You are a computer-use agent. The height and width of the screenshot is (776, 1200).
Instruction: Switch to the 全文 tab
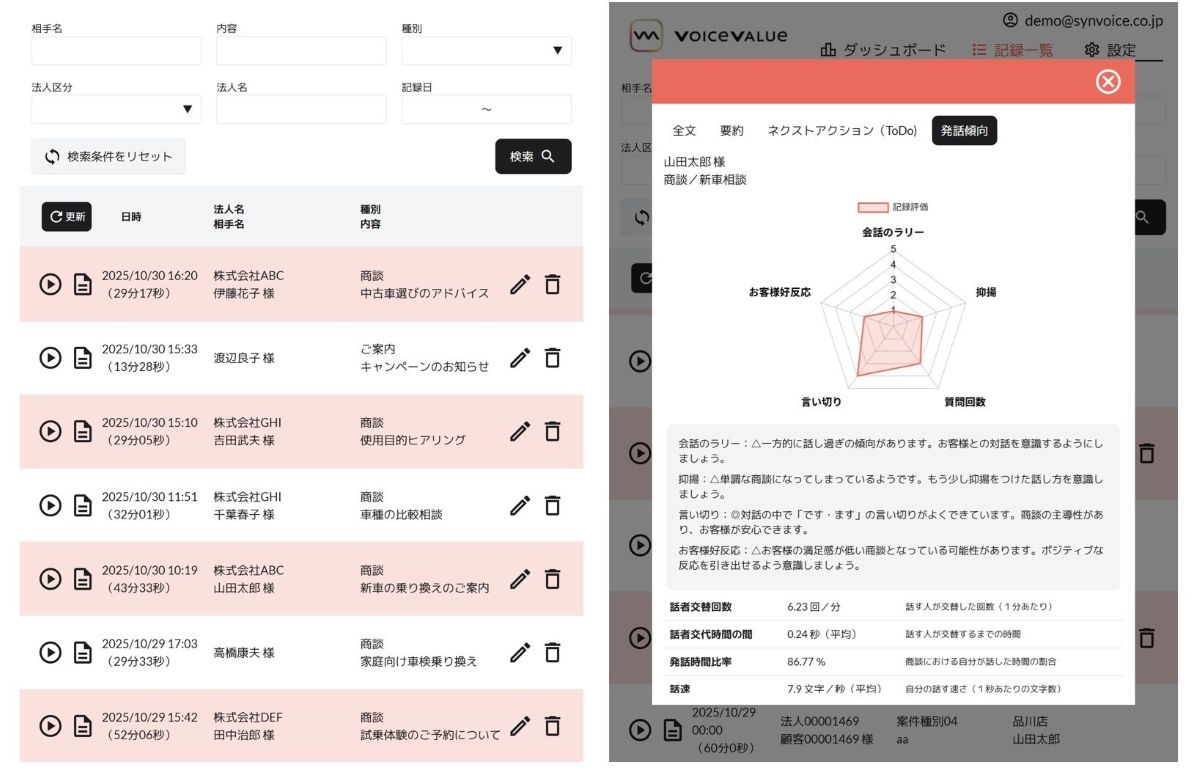(x=684, y=131)
